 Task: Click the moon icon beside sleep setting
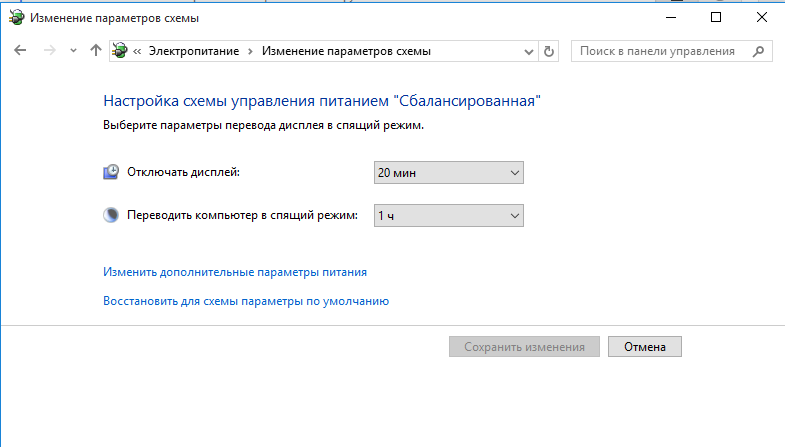[x=111, y=215]
